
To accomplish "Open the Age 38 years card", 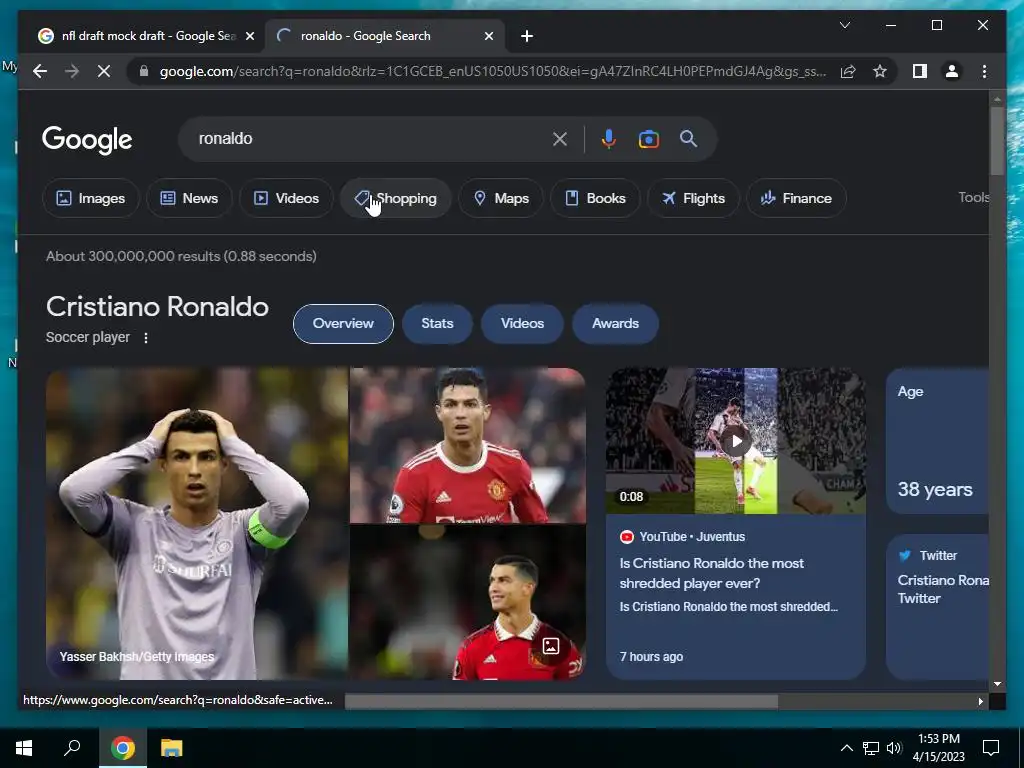I will coord(937,441).
